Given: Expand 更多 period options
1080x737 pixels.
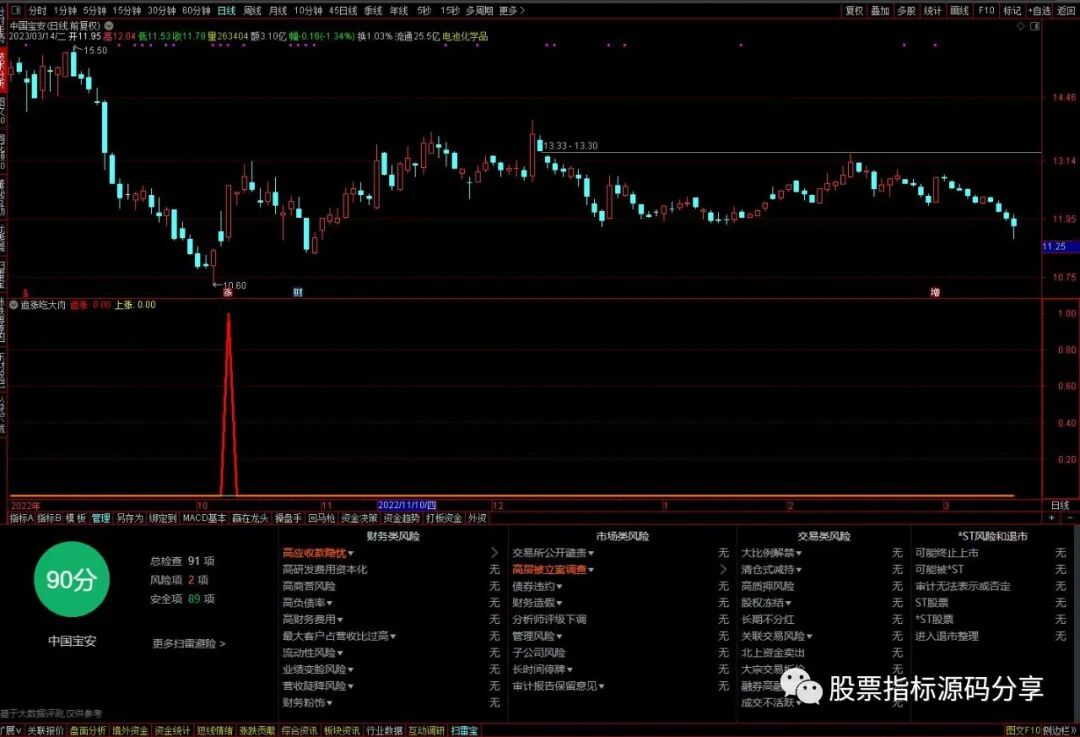Looking at the screenshot, I should pyautogui.click(x=512, y=10).
